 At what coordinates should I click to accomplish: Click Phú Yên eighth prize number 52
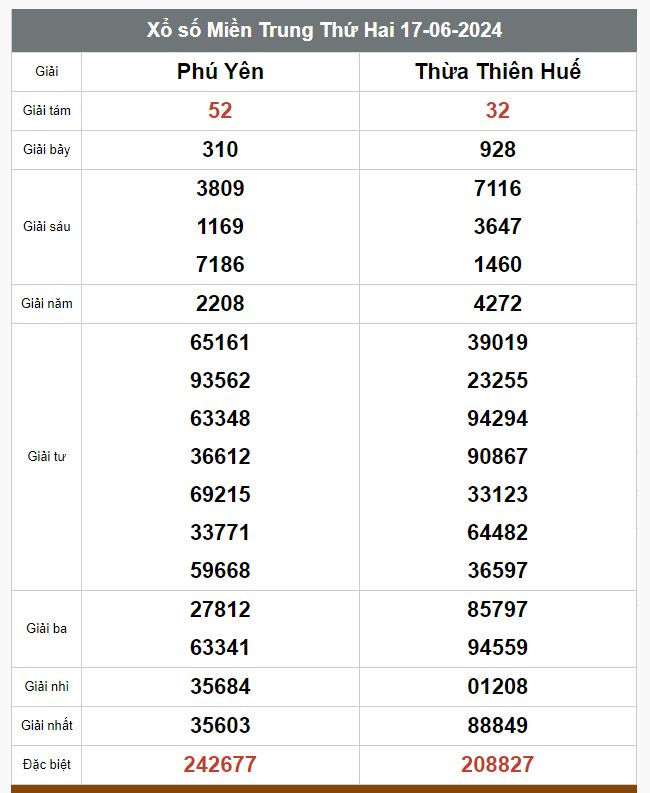(220, 111)
